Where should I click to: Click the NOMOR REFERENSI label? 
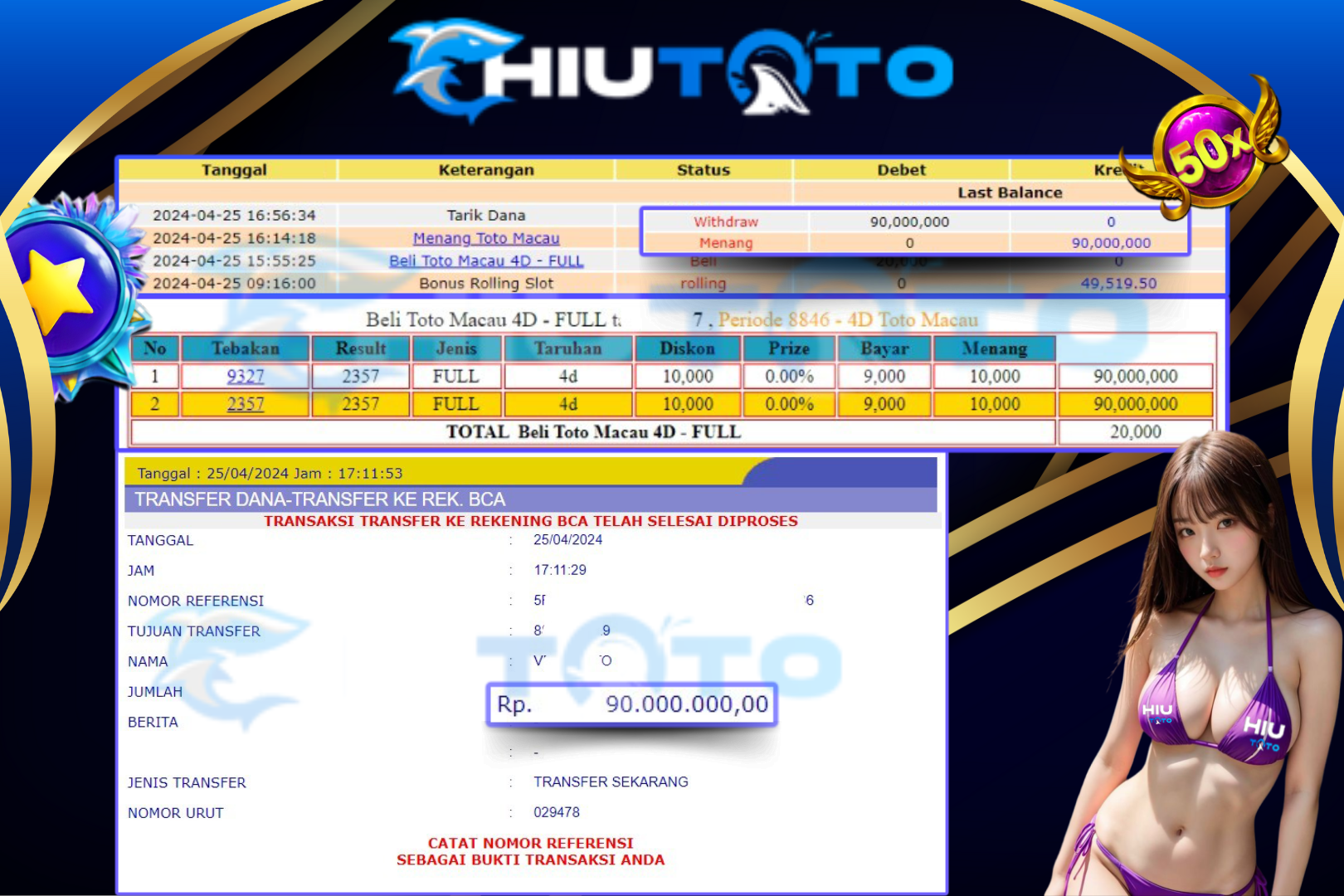pos(196,601)
